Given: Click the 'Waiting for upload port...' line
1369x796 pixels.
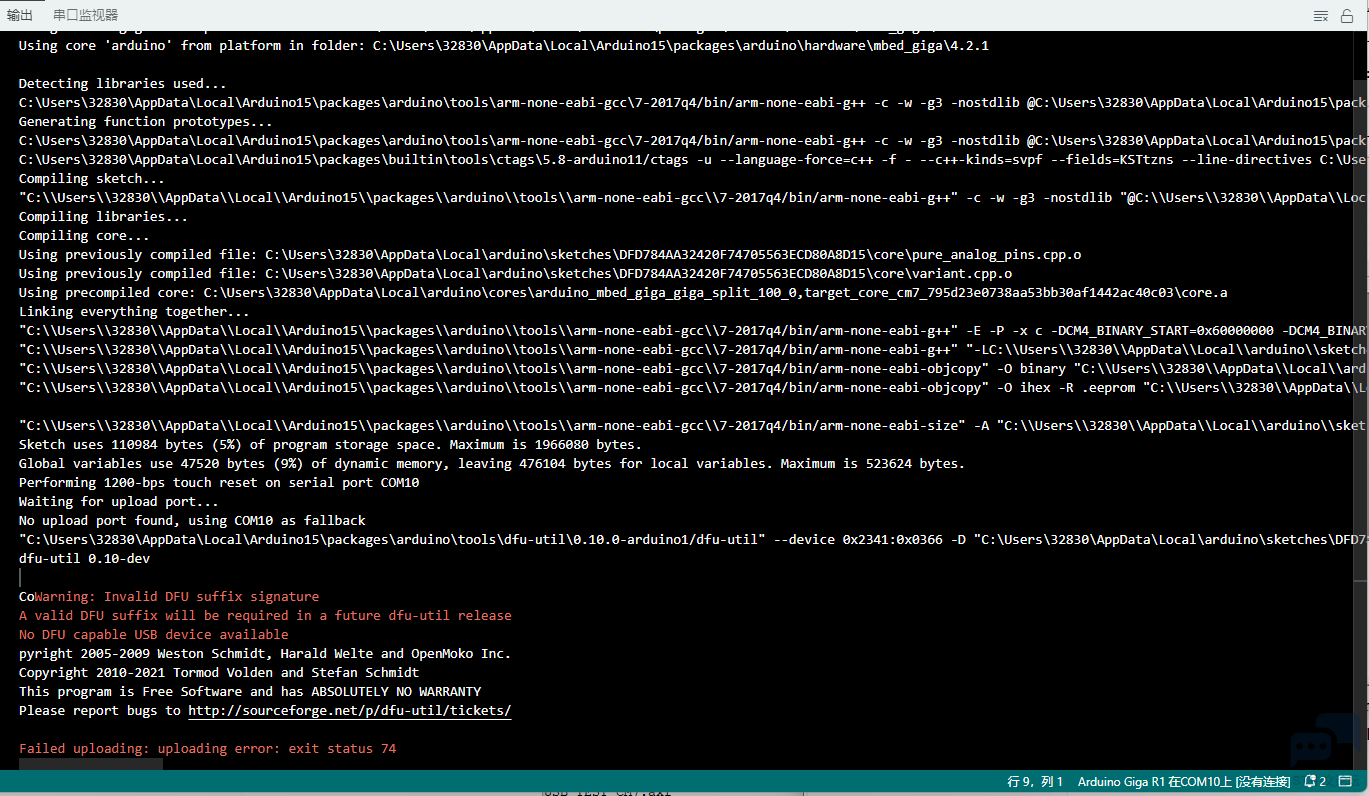Looking at the screenshot, I should [x=118, y=502].
